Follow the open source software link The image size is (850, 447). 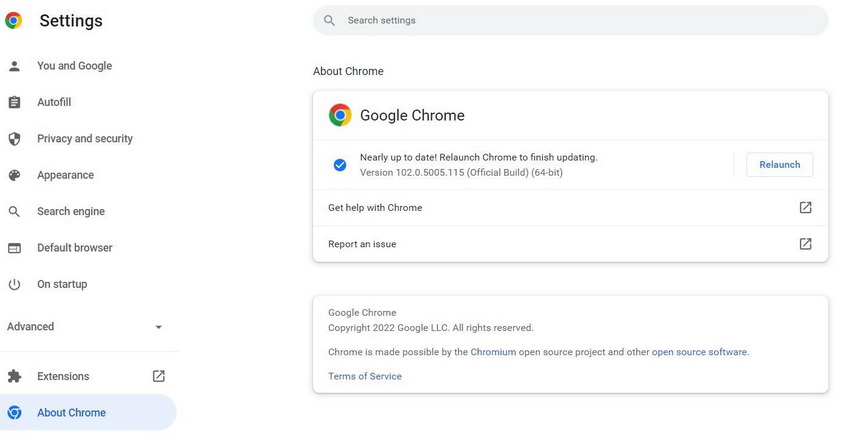[x=699, y=352]
